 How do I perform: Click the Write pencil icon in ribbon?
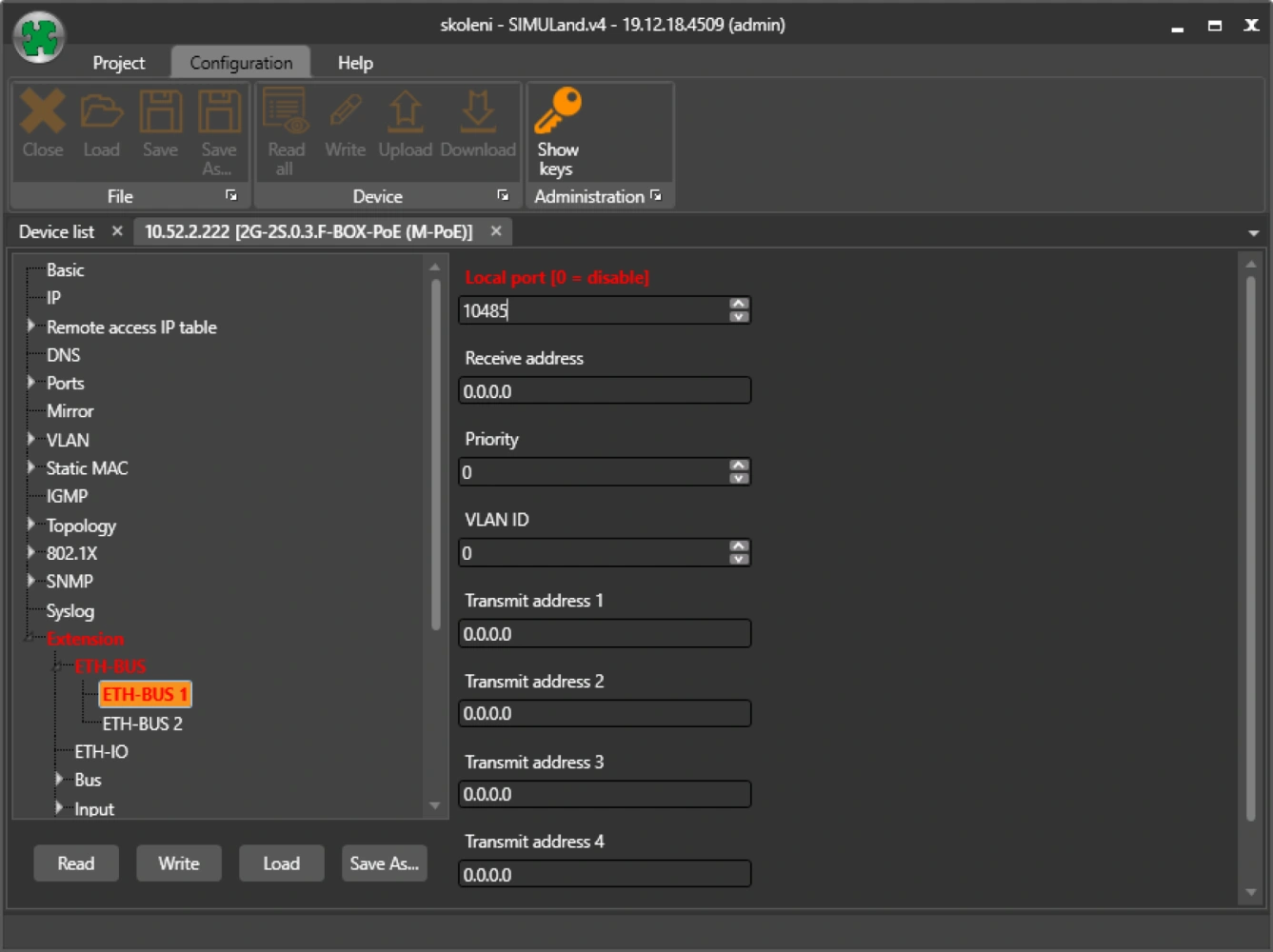[345, 112]
